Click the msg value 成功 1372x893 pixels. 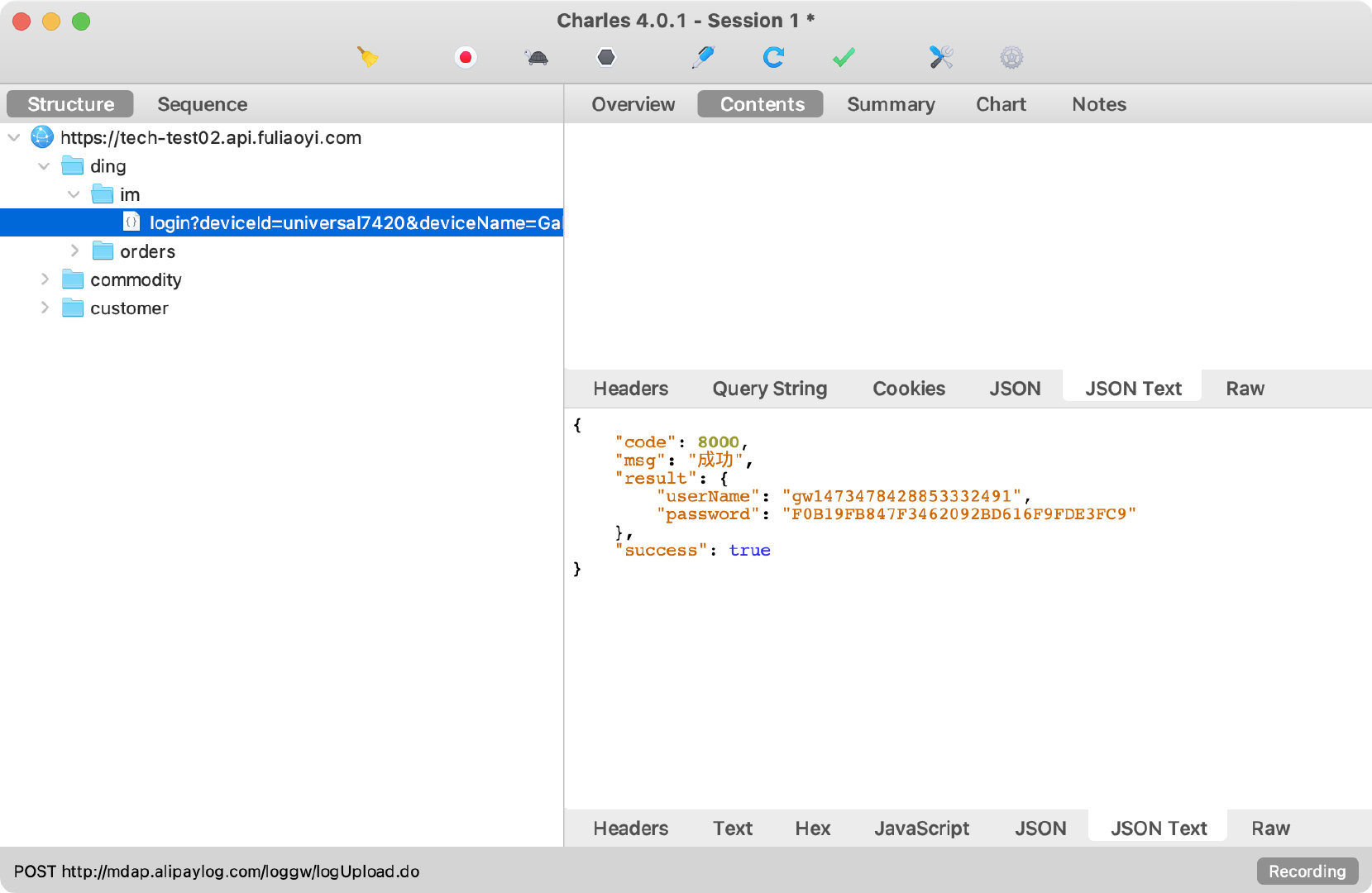715,460
